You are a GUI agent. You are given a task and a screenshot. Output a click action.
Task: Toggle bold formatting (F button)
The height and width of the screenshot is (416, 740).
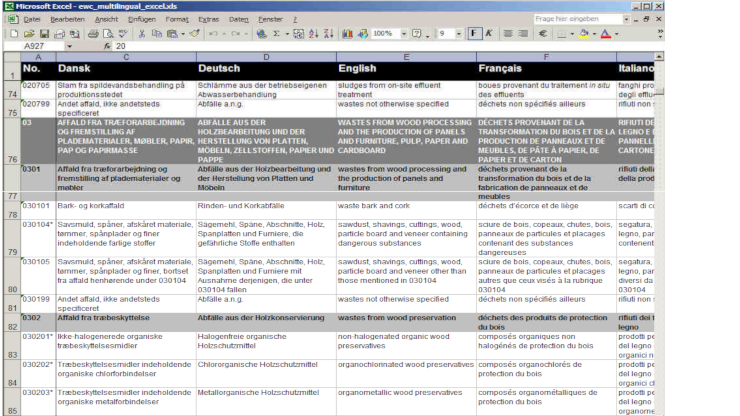tap(473, 33)
